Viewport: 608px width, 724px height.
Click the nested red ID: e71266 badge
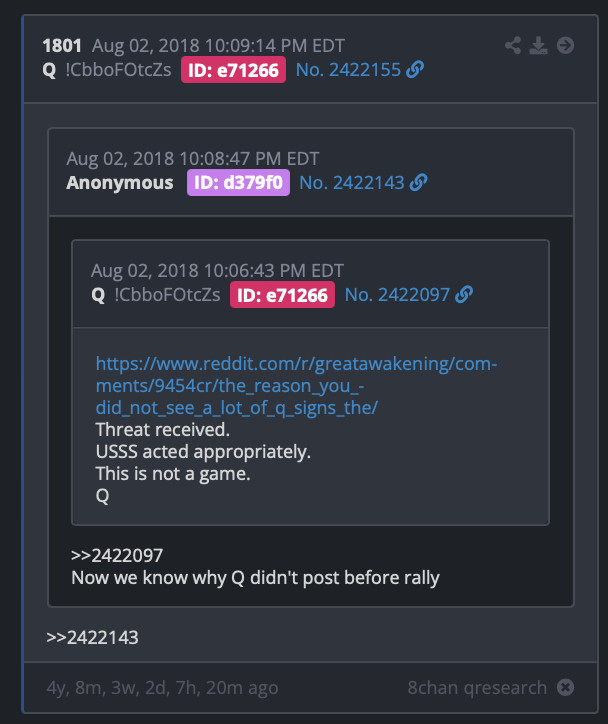(282, 295)
